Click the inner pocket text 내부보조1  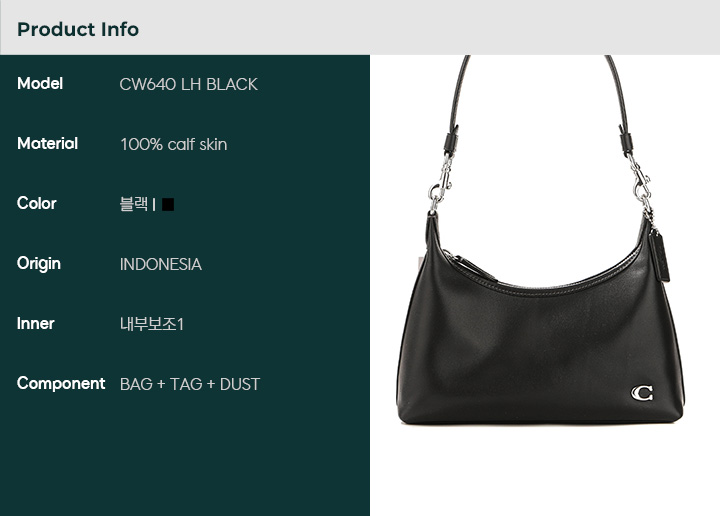click(x=152, y=324)
